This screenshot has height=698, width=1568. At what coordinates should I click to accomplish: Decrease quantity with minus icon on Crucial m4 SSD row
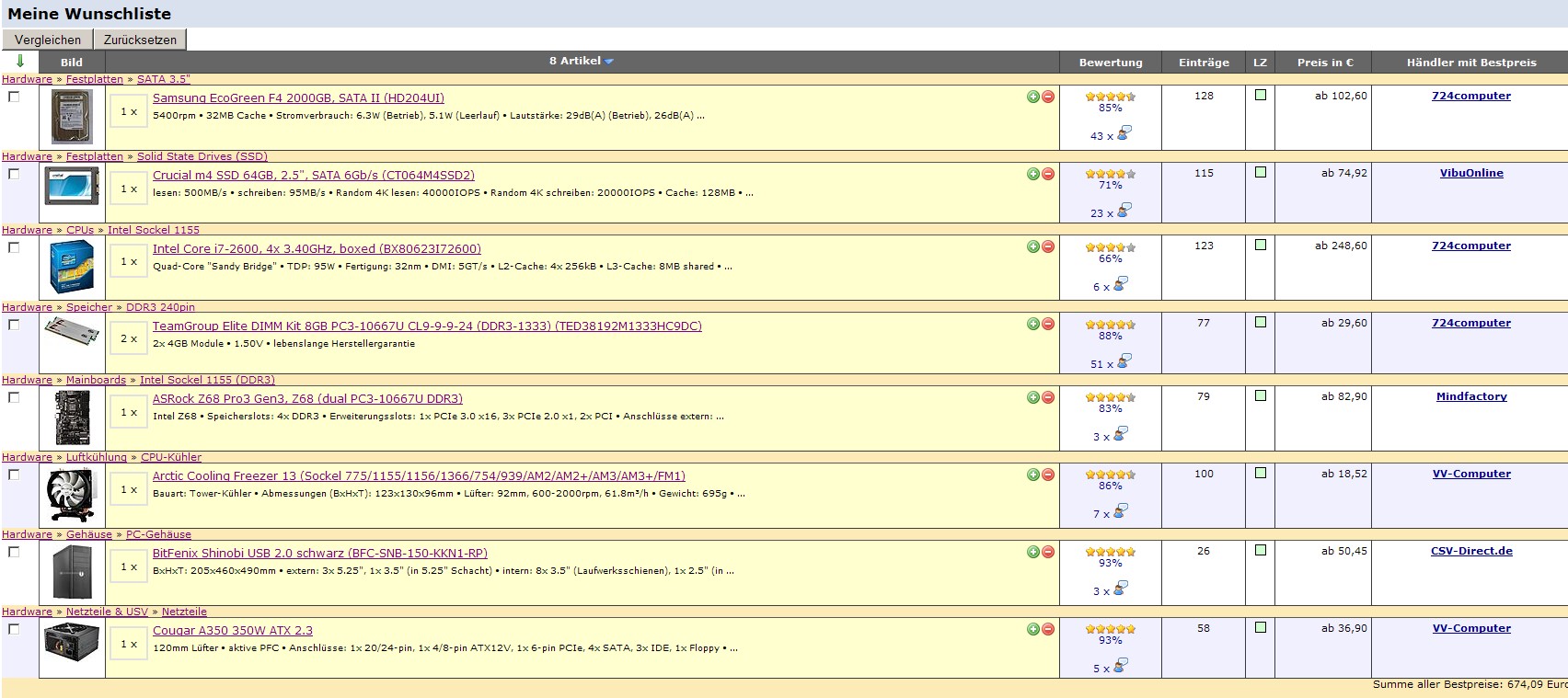tap(1048, 174)
